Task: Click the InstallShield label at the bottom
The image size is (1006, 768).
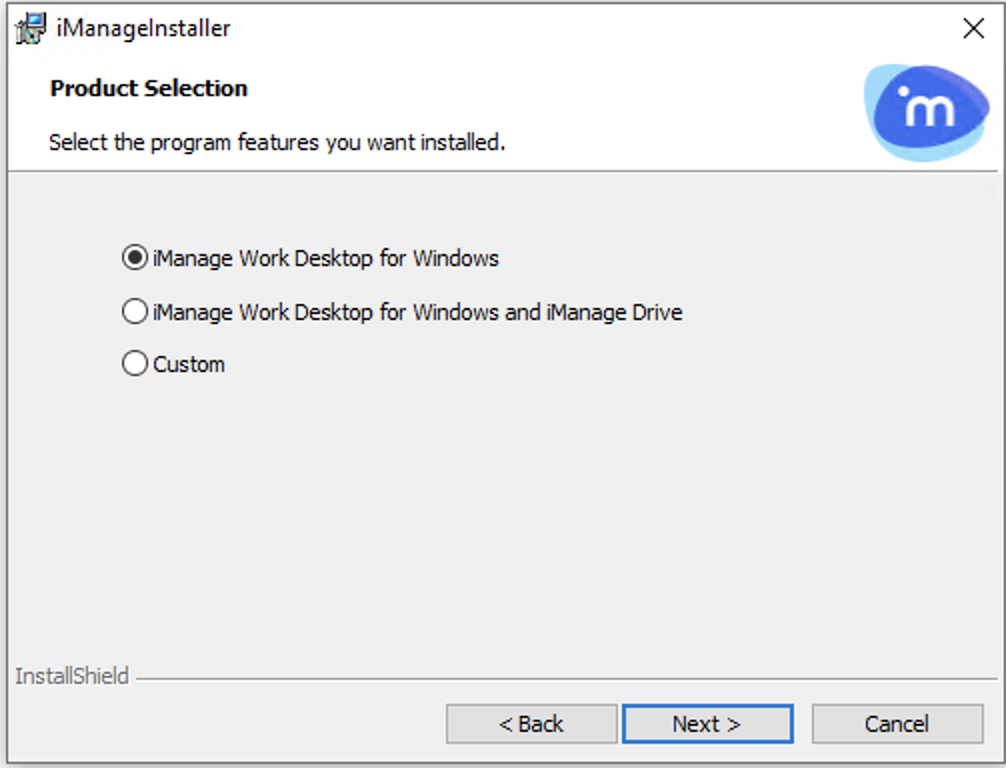Action: 72,676
